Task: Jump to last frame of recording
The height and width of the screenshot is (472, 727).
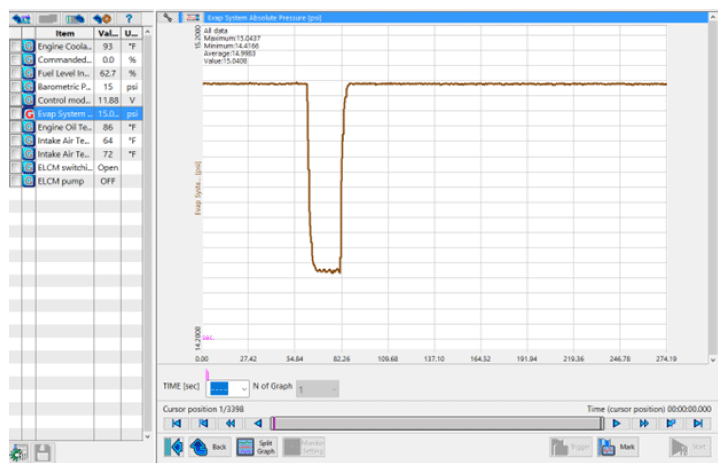Action: click(x=696, y=424)
